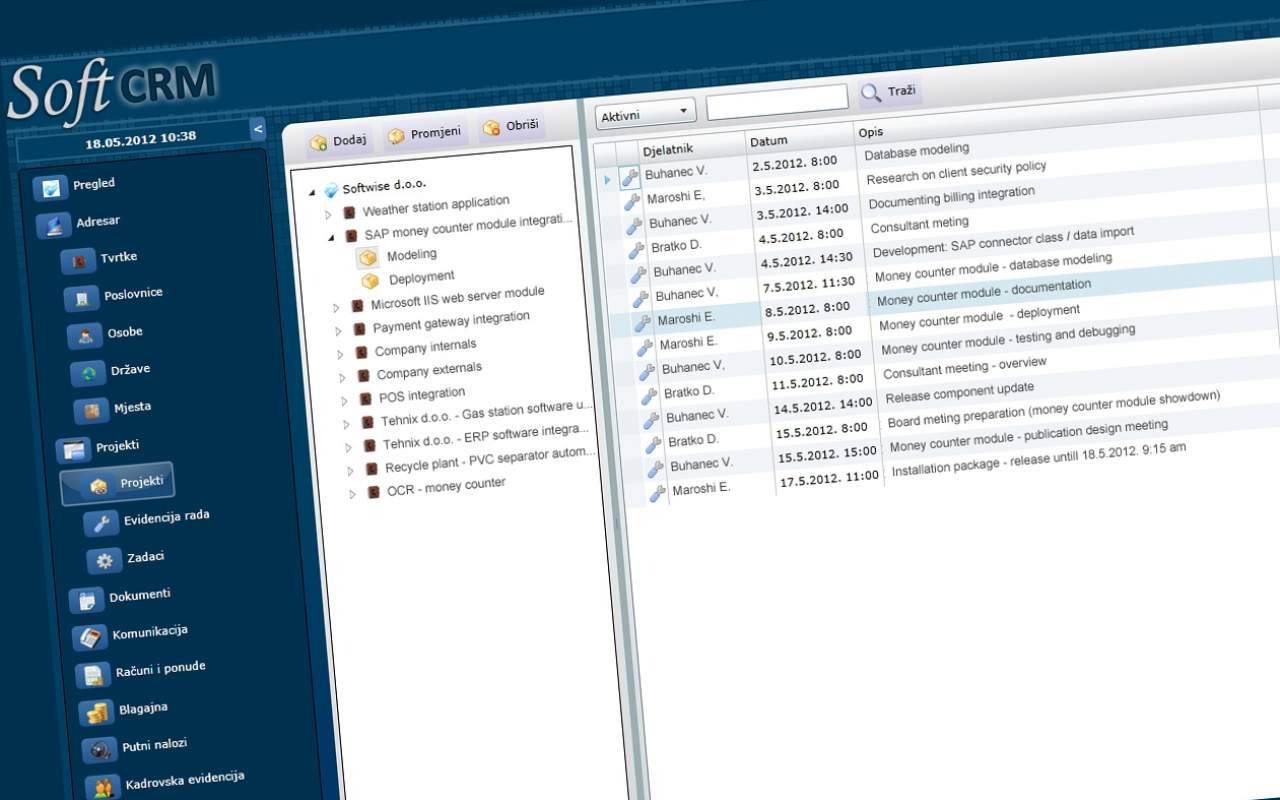The image size is (1280, 800).
Task: Select 'Consultant meeting - overview' entry
Action: pyautogui.click(x=965, y=368)
